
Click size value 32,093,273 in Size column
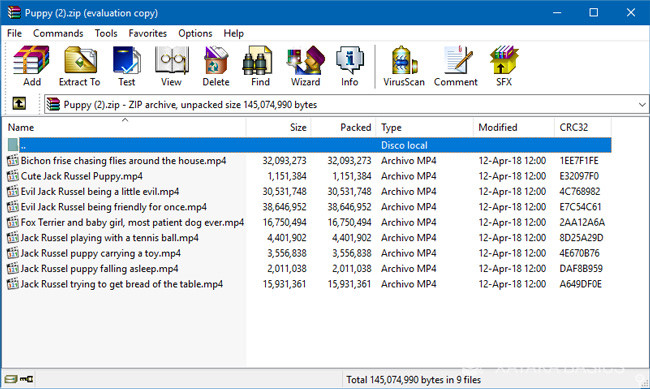[284, 160]
